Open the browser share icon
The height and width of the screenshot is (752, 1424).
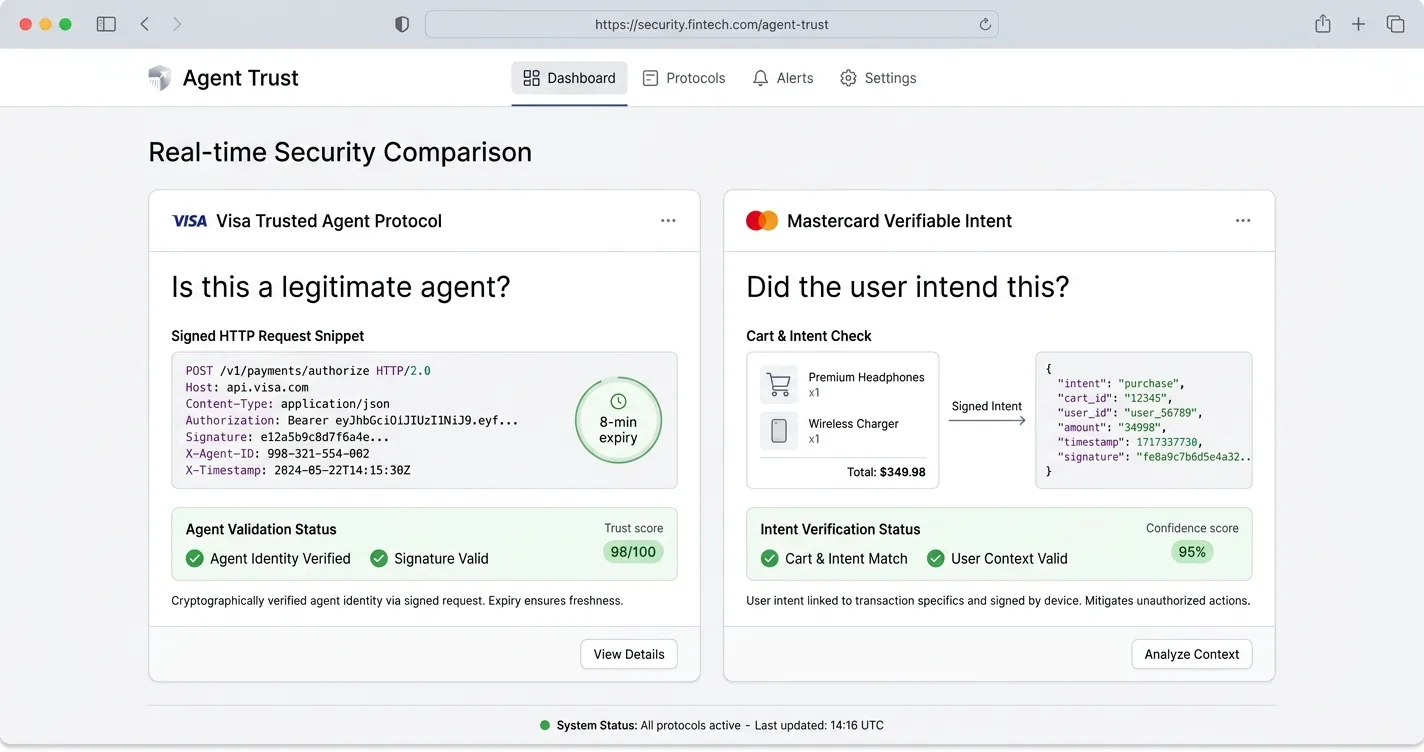click(x=1323, y=24)
